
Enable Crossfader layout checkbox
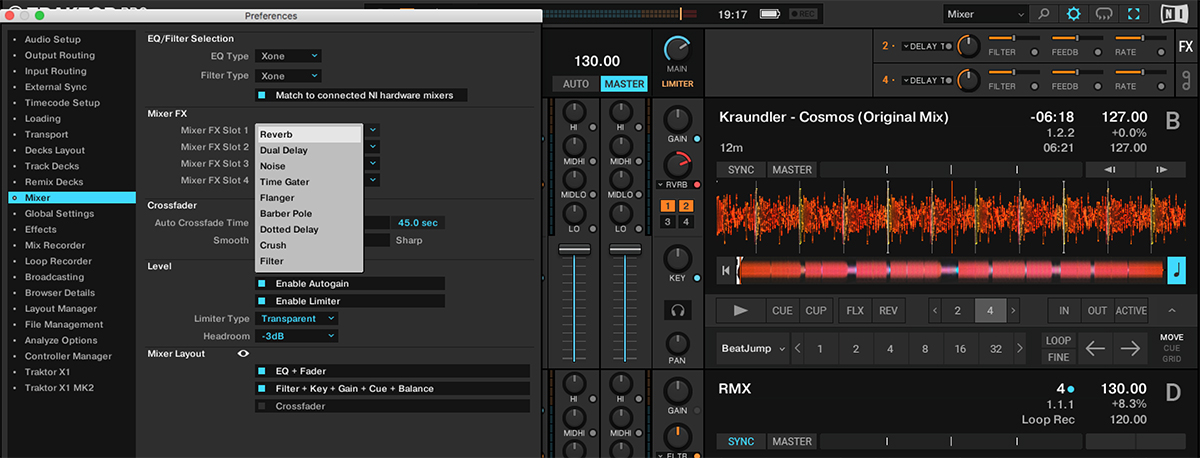click(262, 406)
